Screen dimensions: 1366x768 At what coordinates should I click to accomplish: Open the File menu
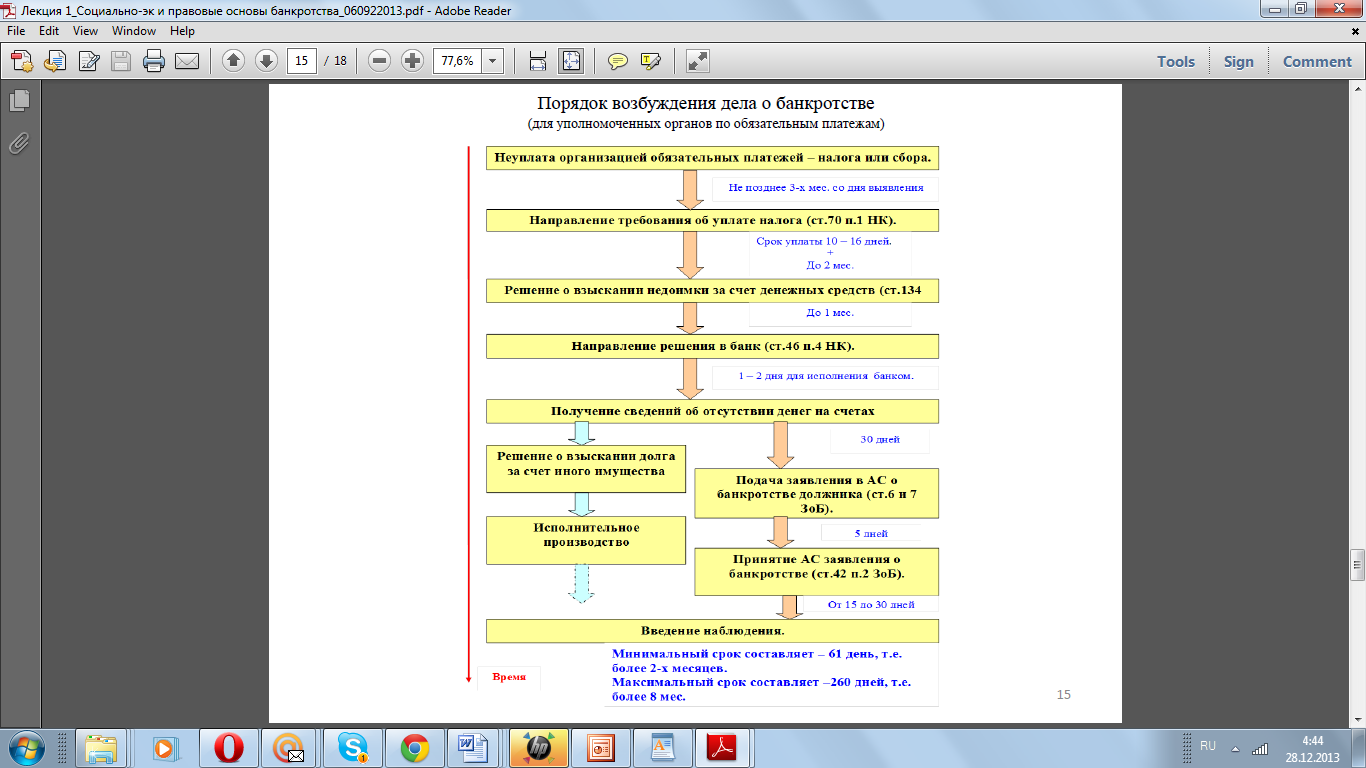coord(17,31)
